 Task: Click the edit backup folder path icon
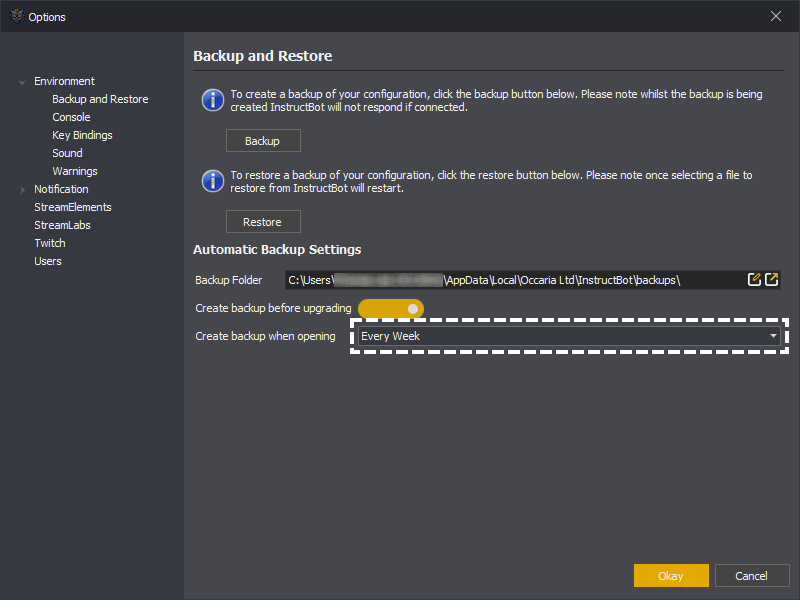[x=754, y=280]
